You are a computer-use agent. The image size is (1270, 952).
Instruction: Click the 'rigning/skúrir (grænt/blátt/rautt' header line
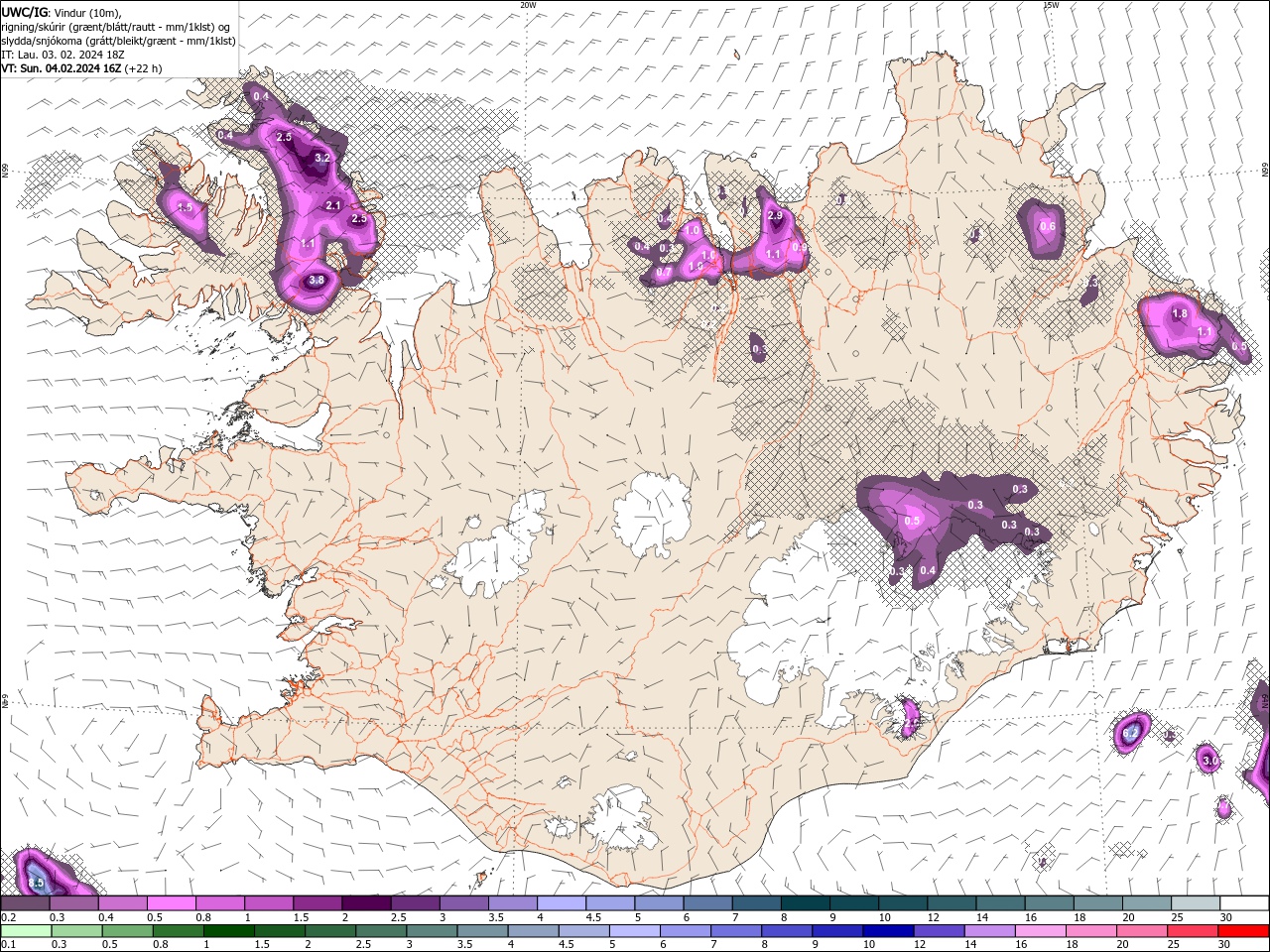(x=113, y=27)
